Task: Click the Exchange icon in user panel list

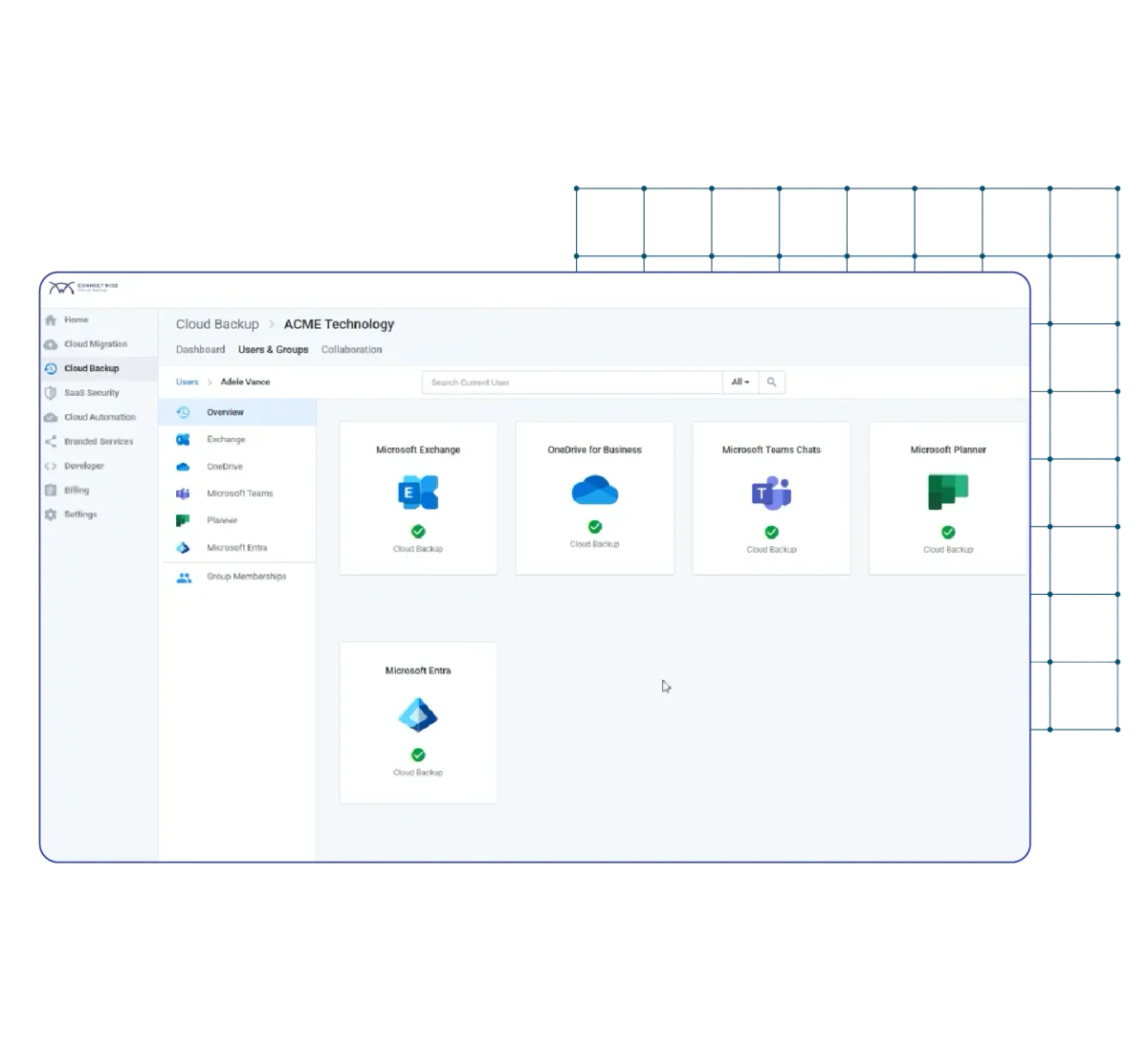Action: (x=183, y=440)
